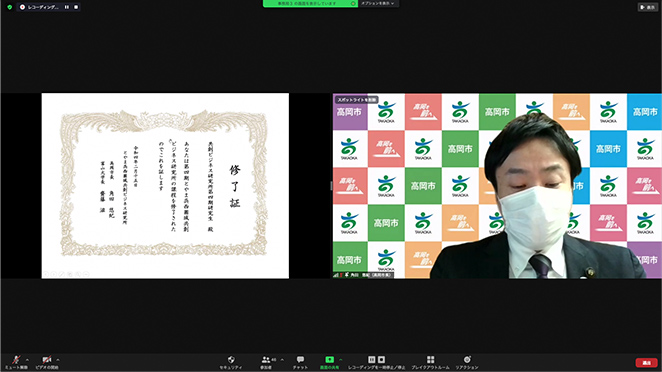Click the View button at top right
Image resolution: width=662 pixels, height=372 pixels.
click(x=647, y=7)
